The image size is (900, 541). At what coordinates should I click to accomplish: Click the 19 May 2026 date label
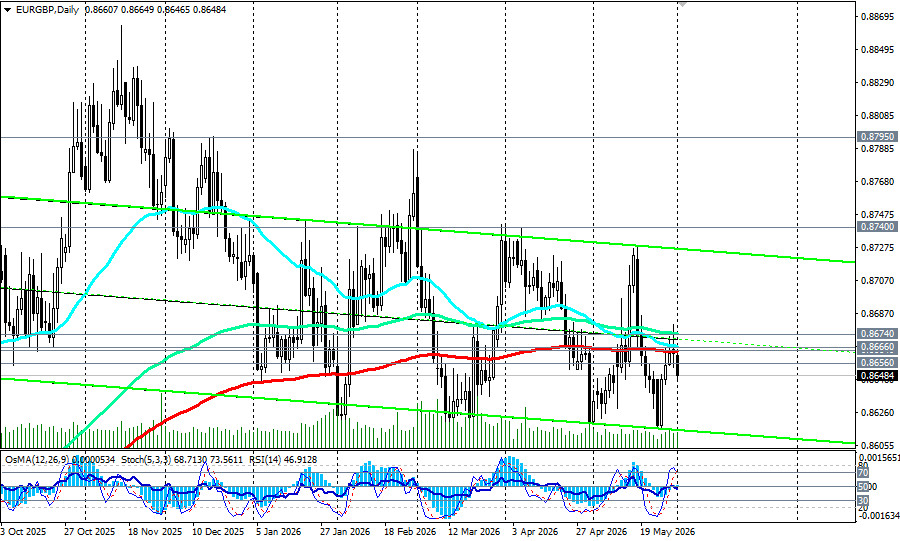point(668,532)
